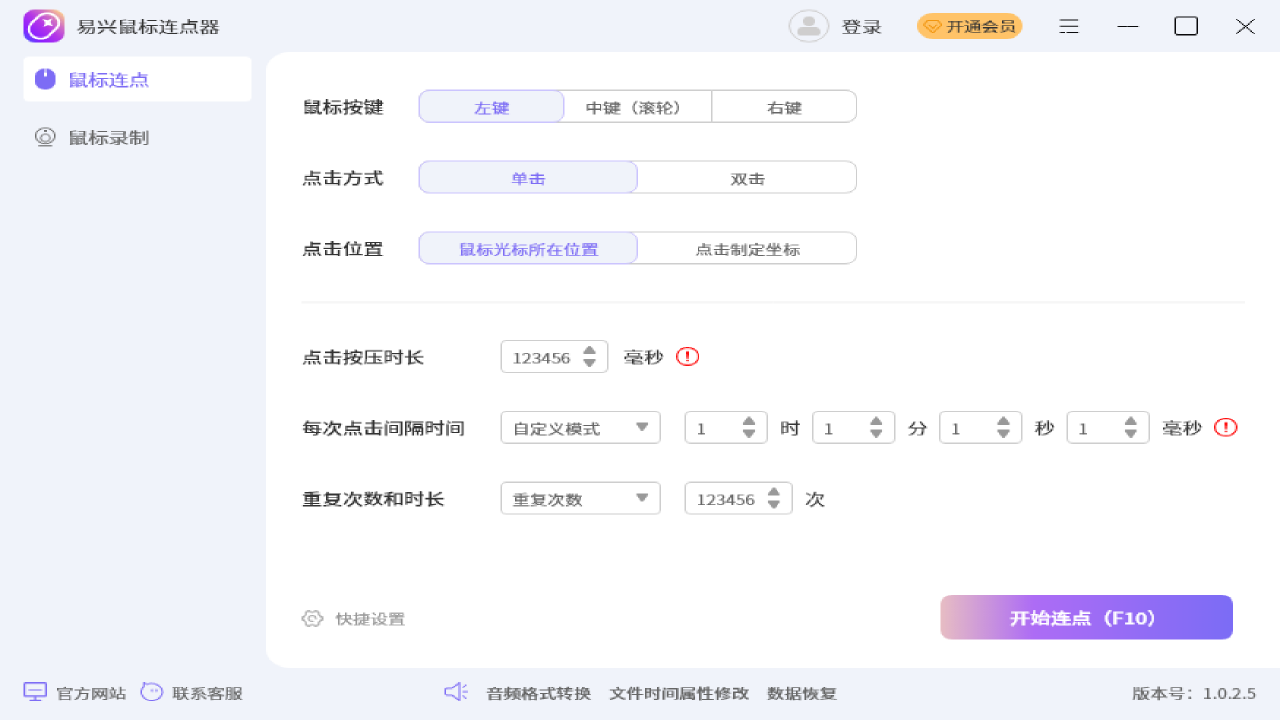Open the 开通会员 membership link
1280x720 pixels.
coord(969,26)
